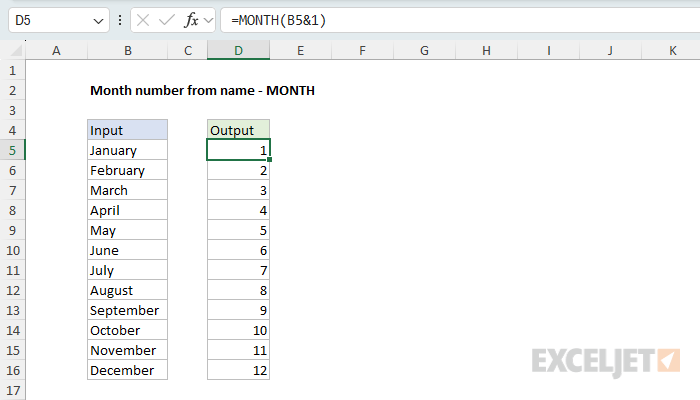The width and height of the screenshot is (700, 400).
Task: Select row 16 header
Action: click(x=12, y=370)
